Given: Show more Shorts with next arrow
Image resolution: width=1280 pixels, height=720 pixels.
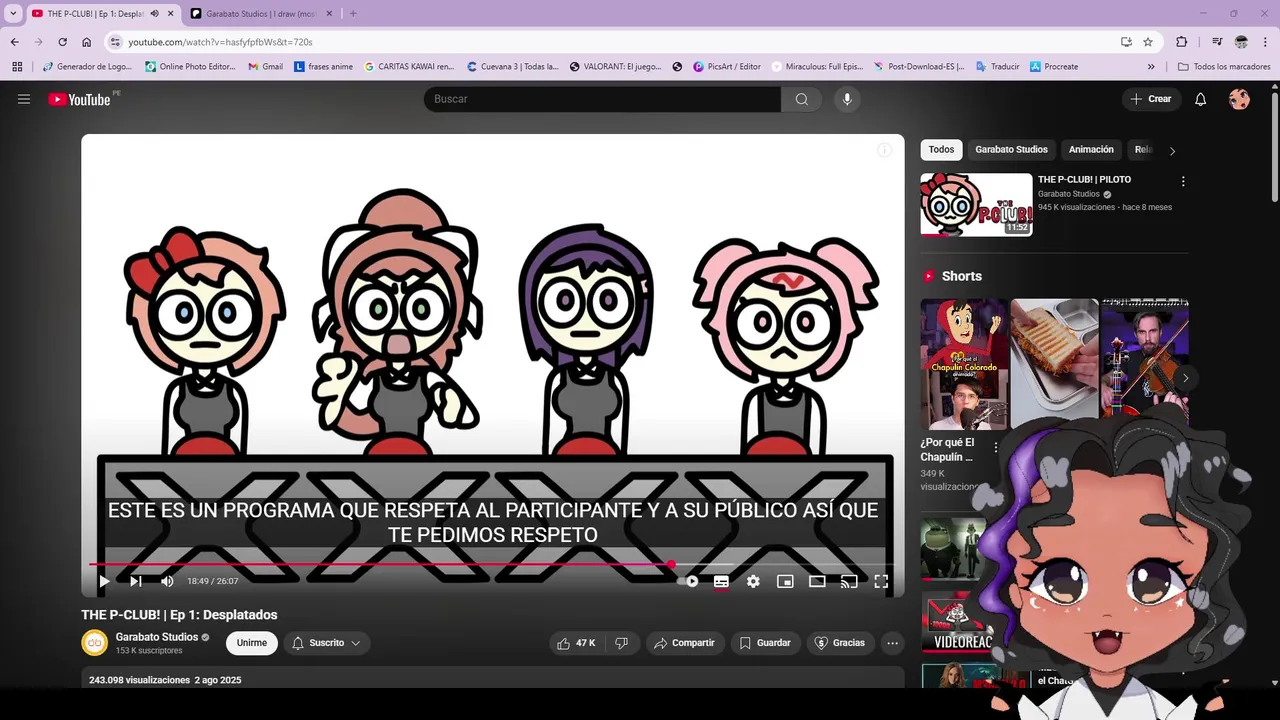Looking at the screenshot, I should [1185, 378].
